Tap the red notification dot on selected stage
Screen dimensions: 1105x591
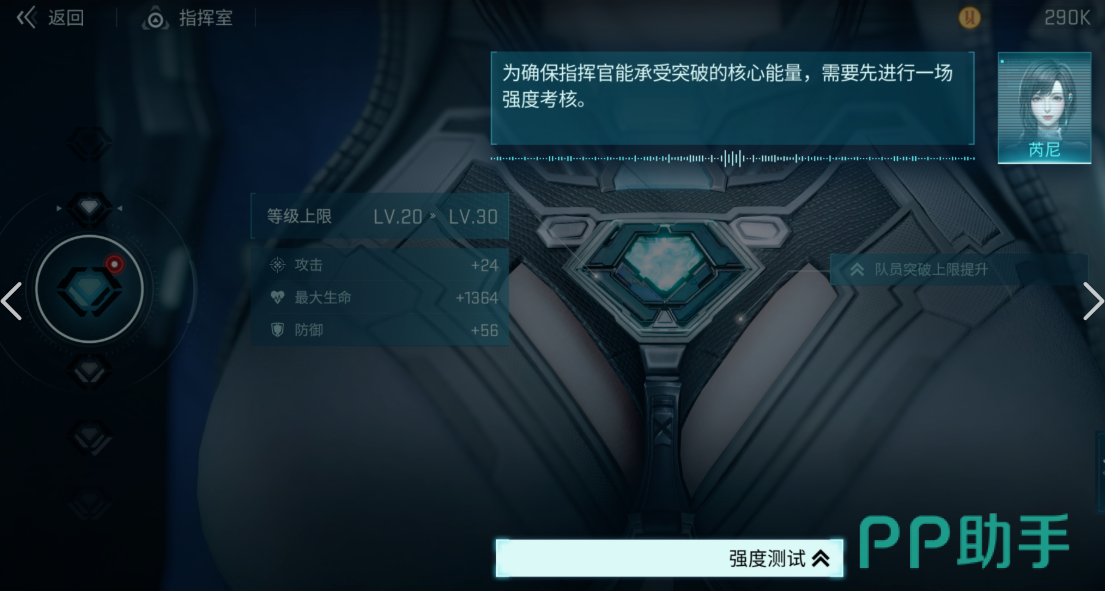[114, 264]
